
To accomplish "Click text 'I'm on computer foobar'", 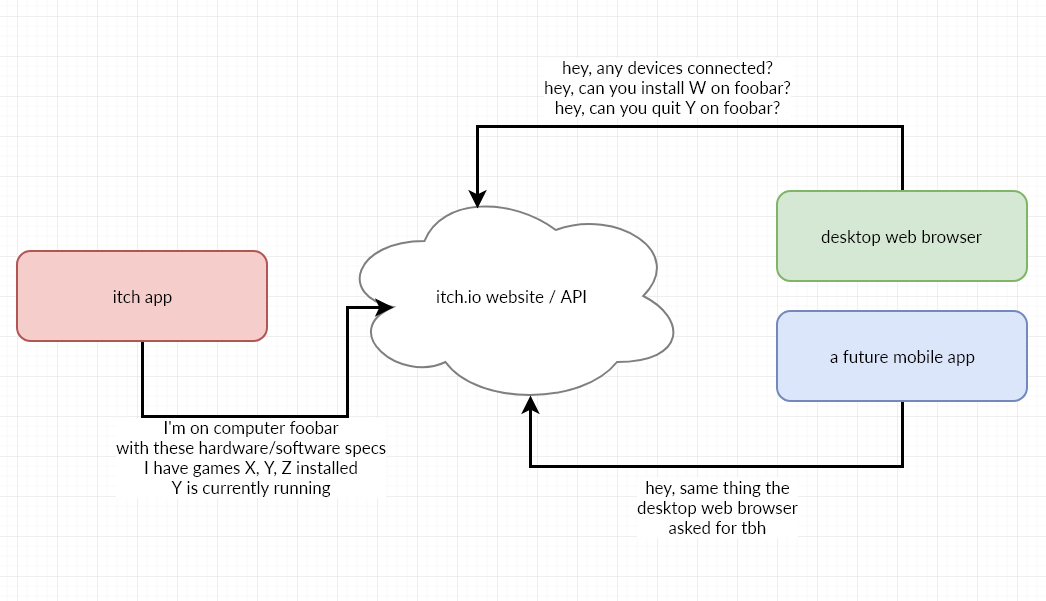I will coord(251,428).
